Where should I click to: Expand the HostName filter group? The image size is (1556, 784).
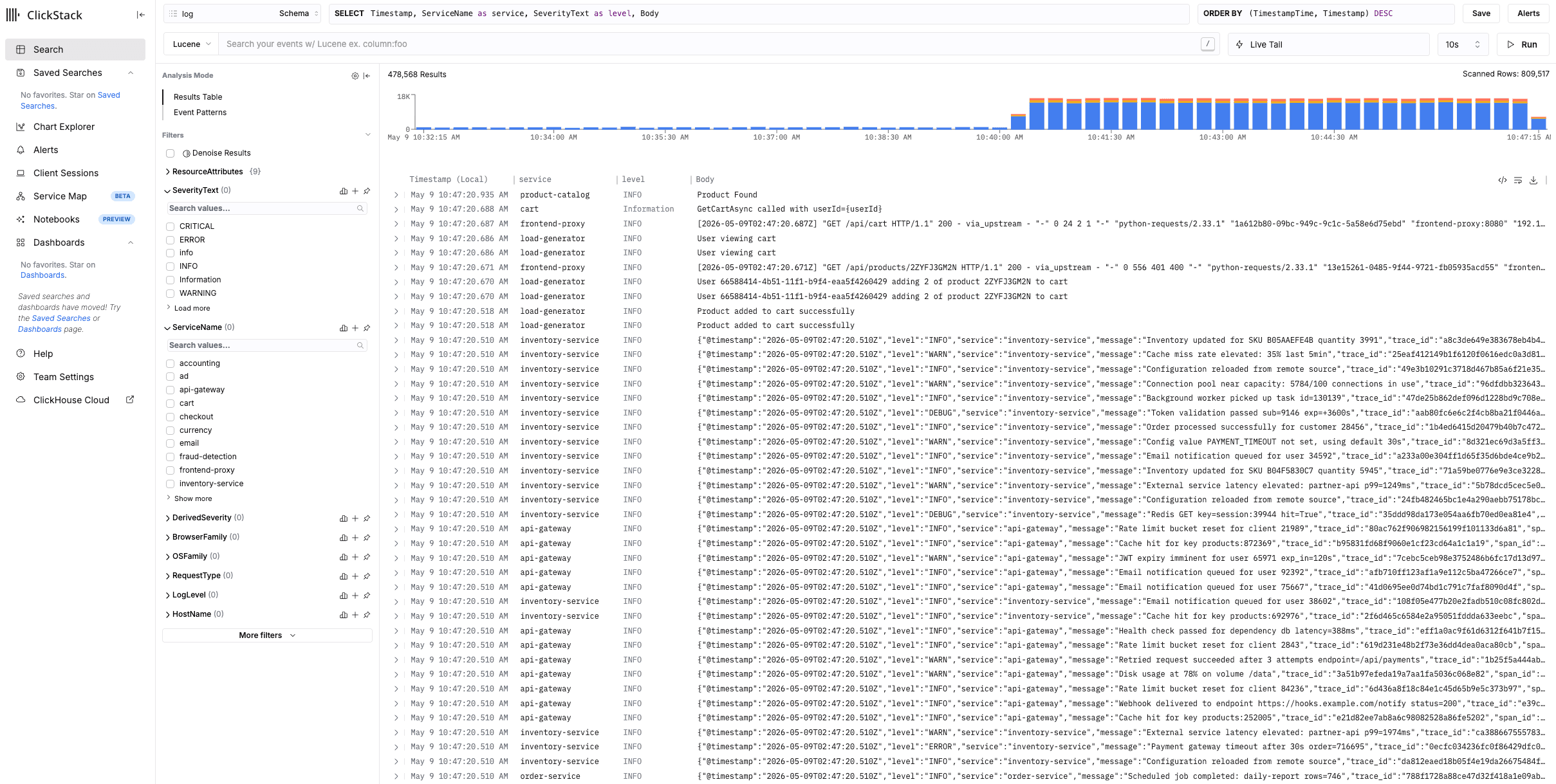pyautogui.click(x=194, y=614)
